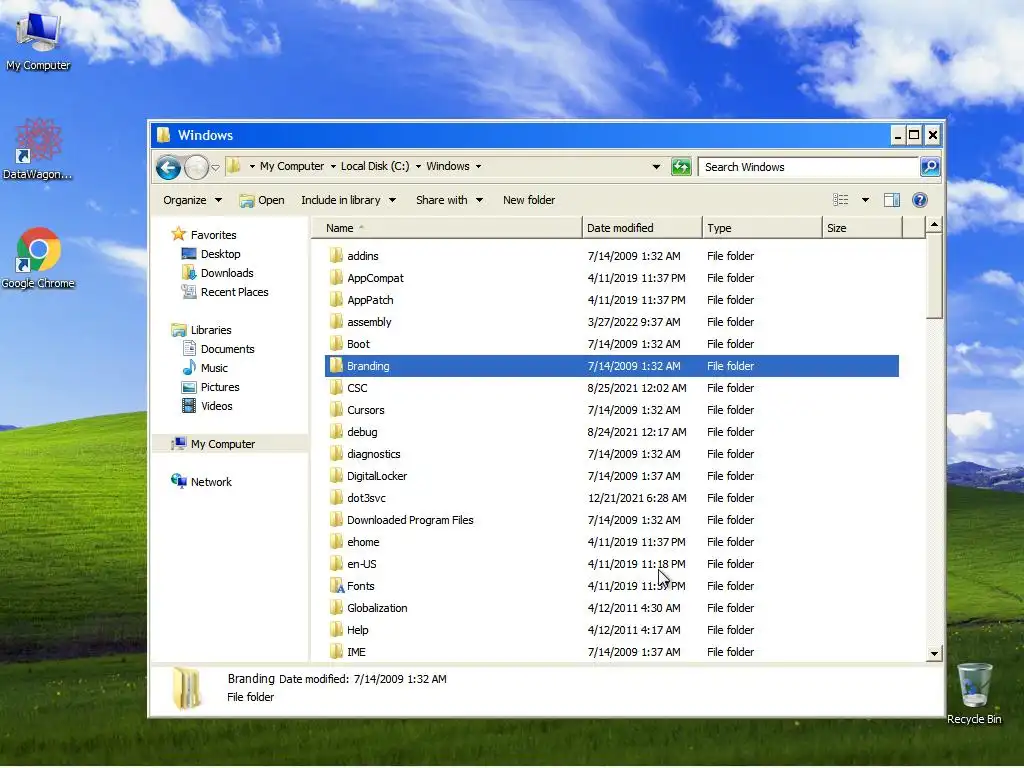Click the Windows breadcrumb segment
The image size is (1024, 768).
pos(448,166)
